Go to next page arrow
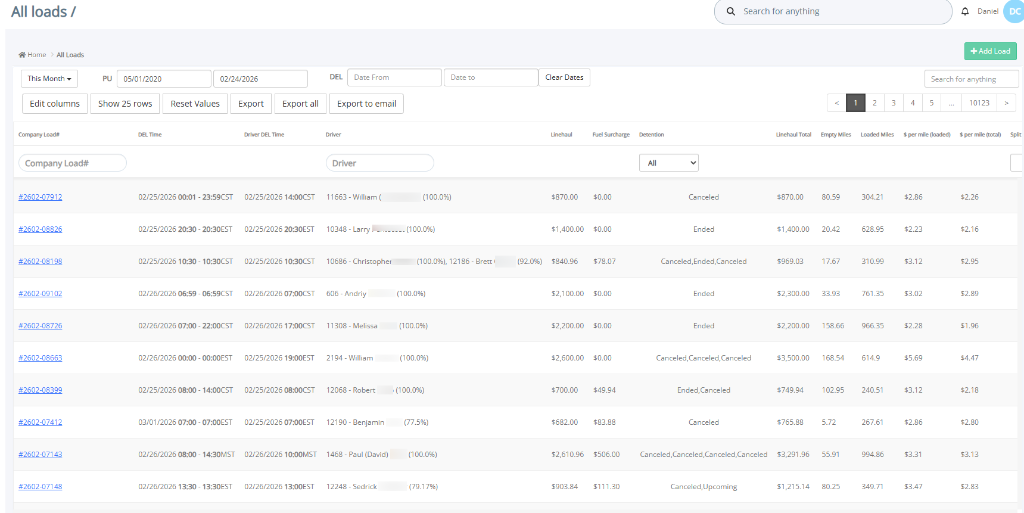This screenshot has height=513, width=1024. [1007, 102]
